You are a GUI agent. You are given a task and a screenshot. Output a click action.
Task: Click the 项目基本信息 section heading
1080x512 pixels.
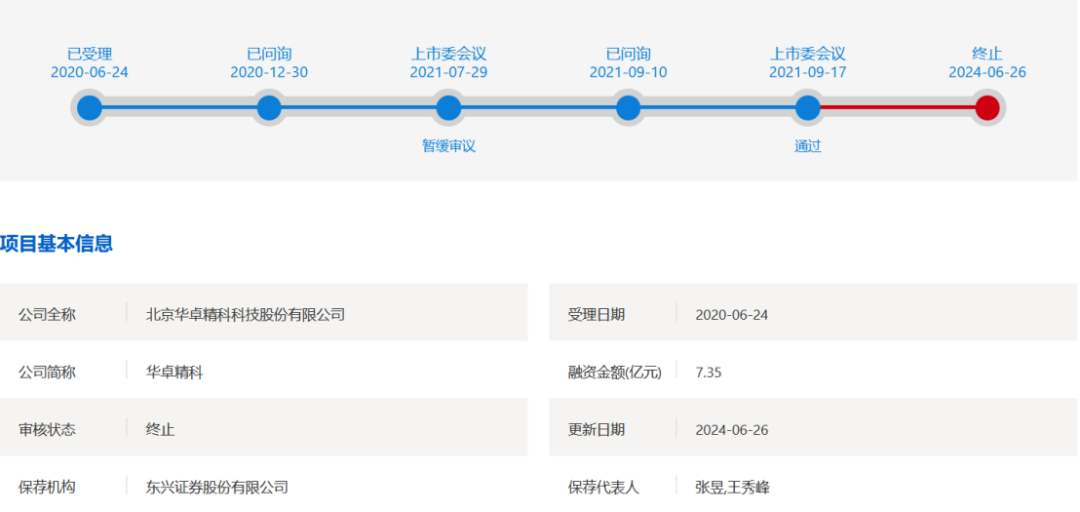click(57, 243)
